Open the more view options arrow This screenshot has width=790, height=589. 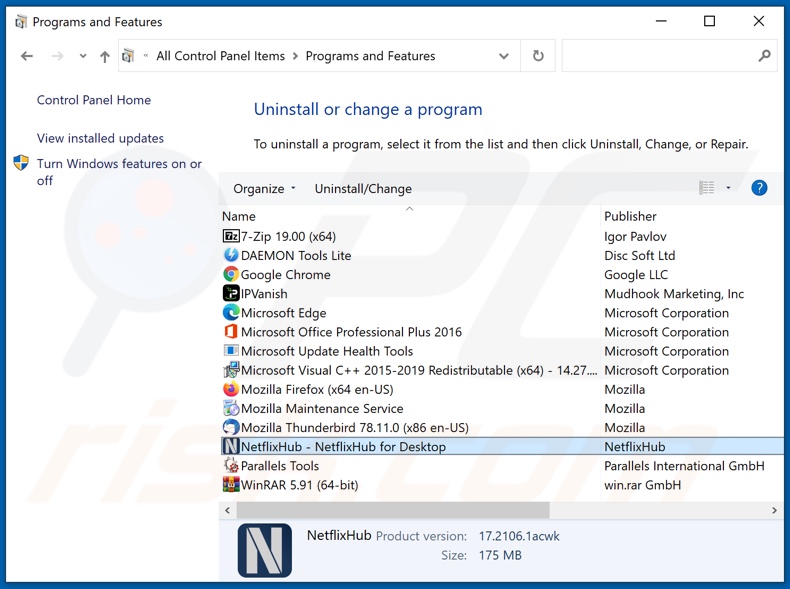tap(728, 188)
